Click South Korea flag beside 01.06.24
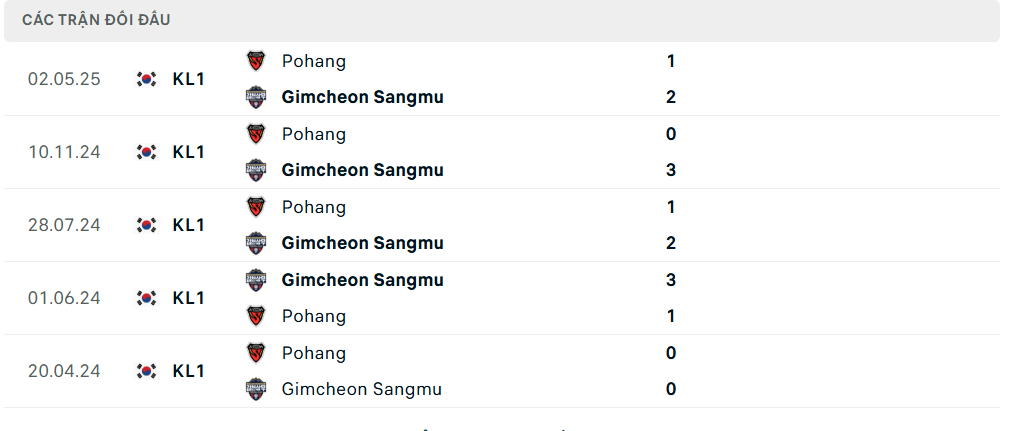The image size is (1010, 431). 146,298
